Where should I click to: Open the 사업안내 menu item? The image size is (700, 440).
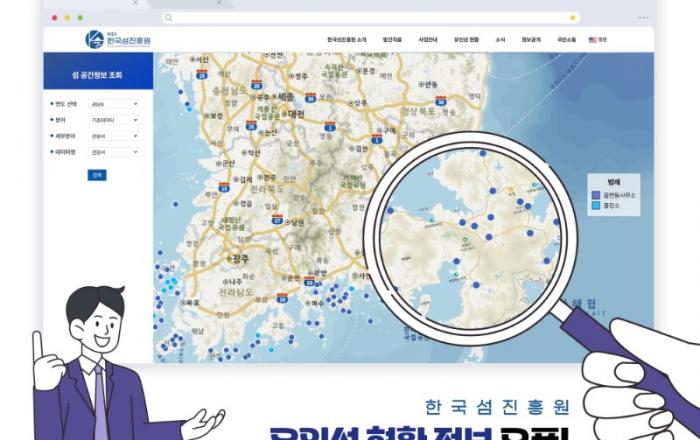(x=428, y=40)
